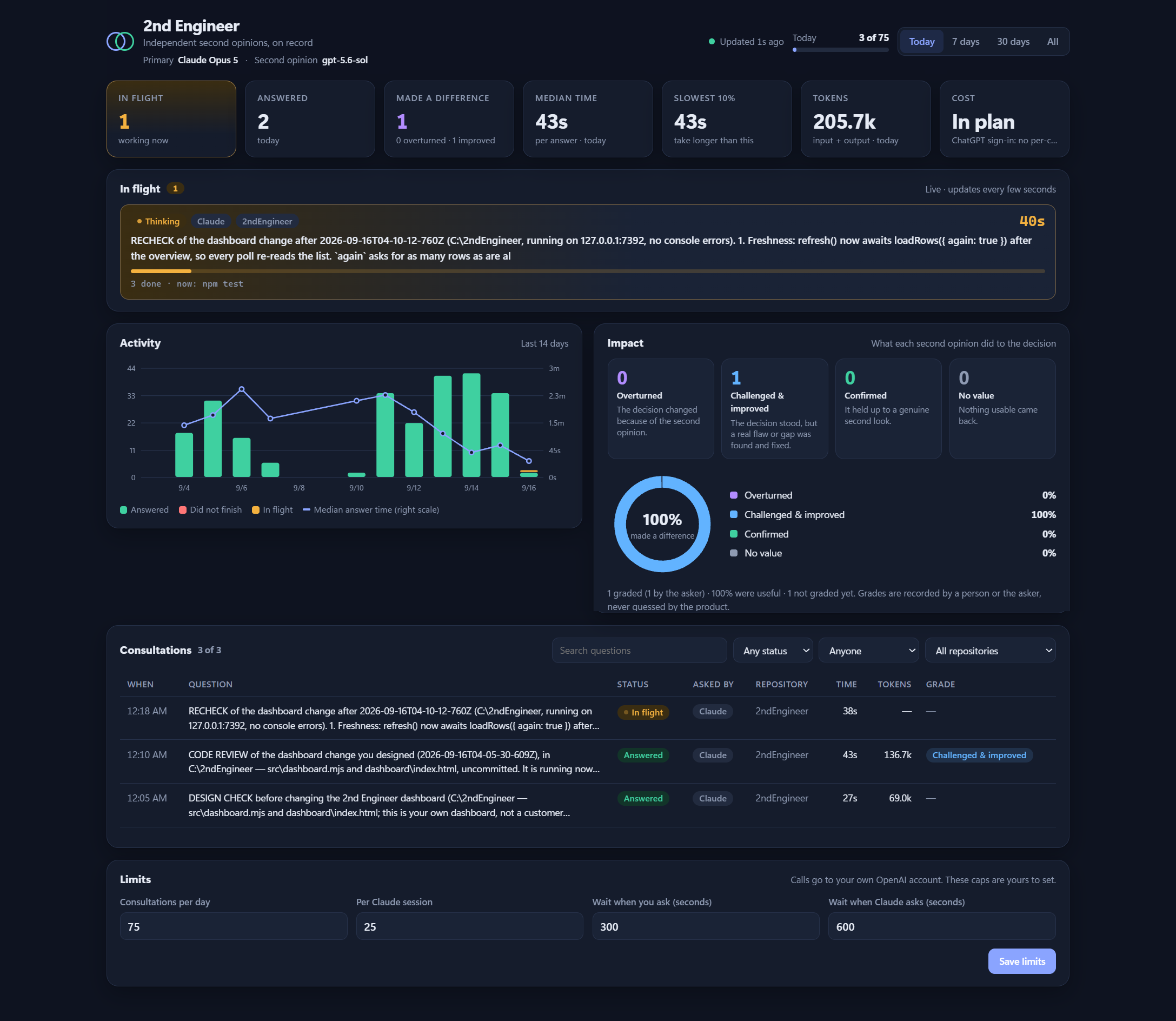Select the Answered summary card

(x=310, y=118)
